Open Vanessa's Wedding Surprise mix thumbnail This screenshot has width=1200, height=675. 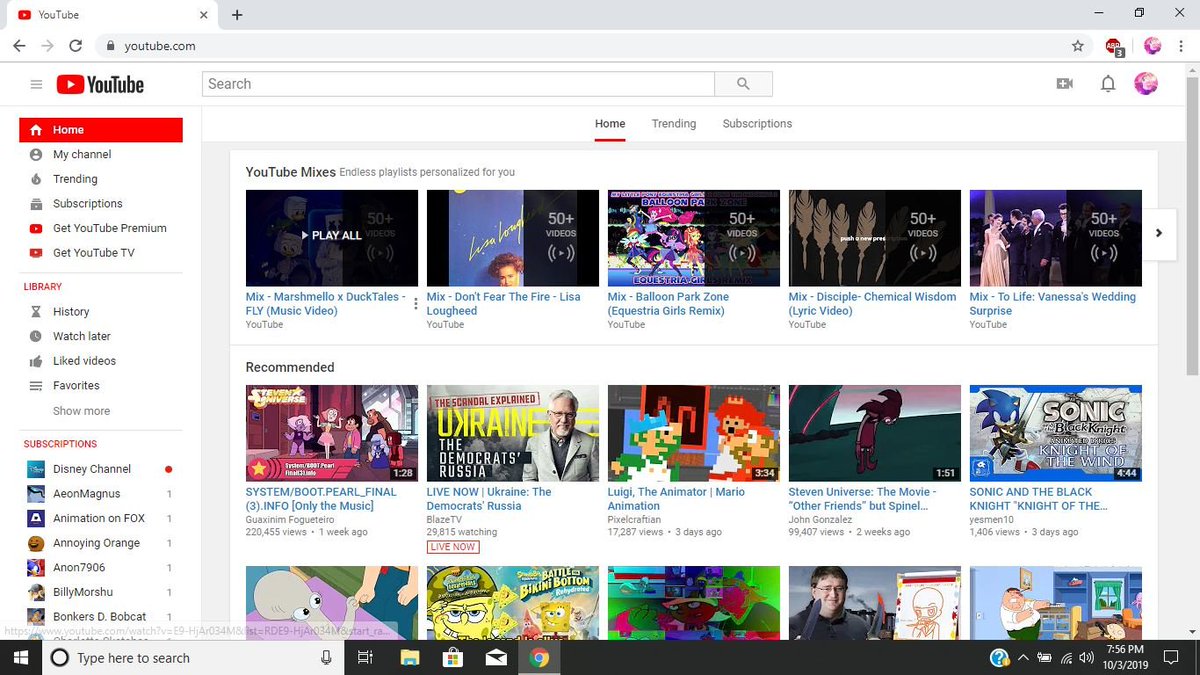[1056, 238]
